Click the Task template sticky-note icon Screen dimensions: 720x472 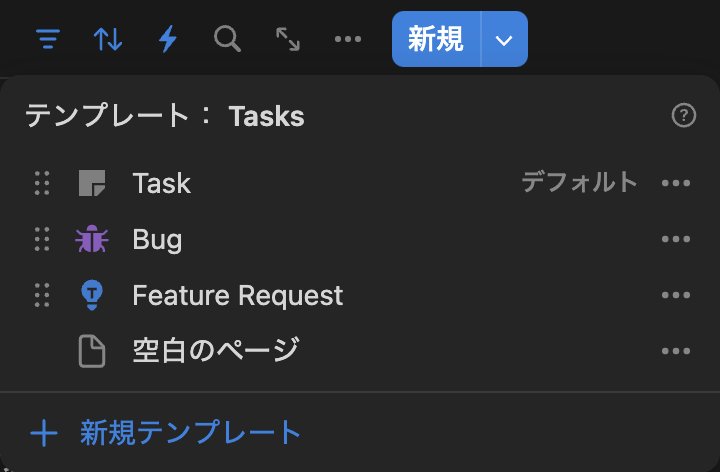[x=92, y=183]
